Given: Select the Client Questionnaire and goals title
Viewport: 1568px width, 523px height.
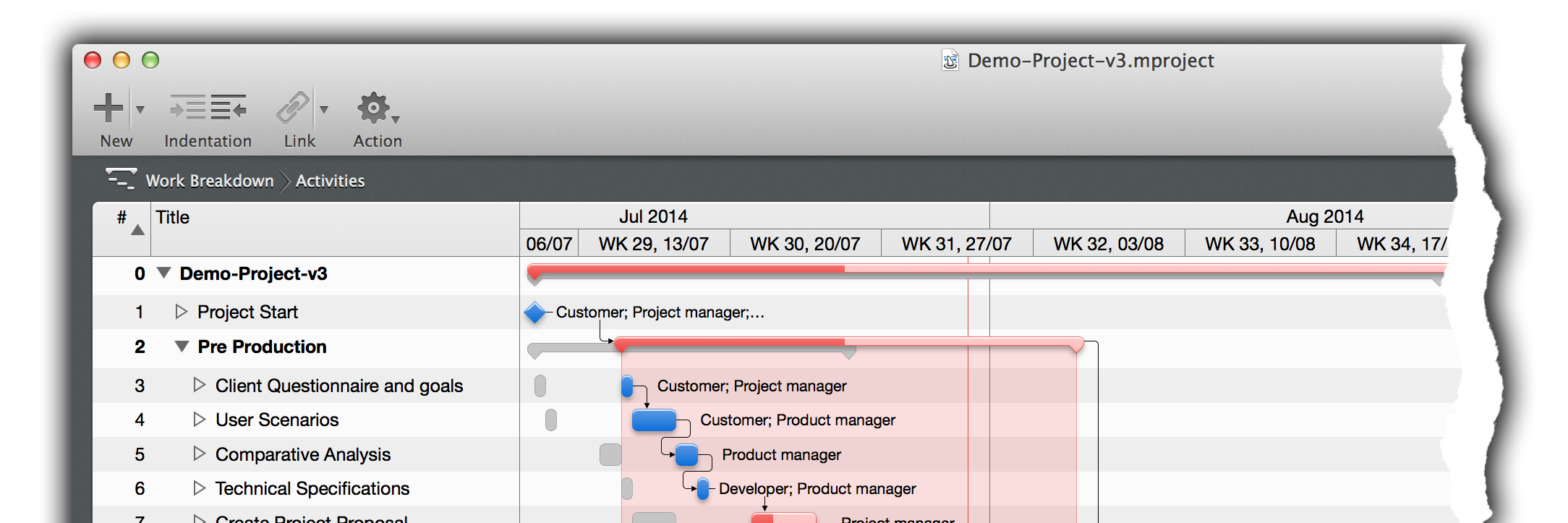Looking at the screenshot, I should coord(339,386).
